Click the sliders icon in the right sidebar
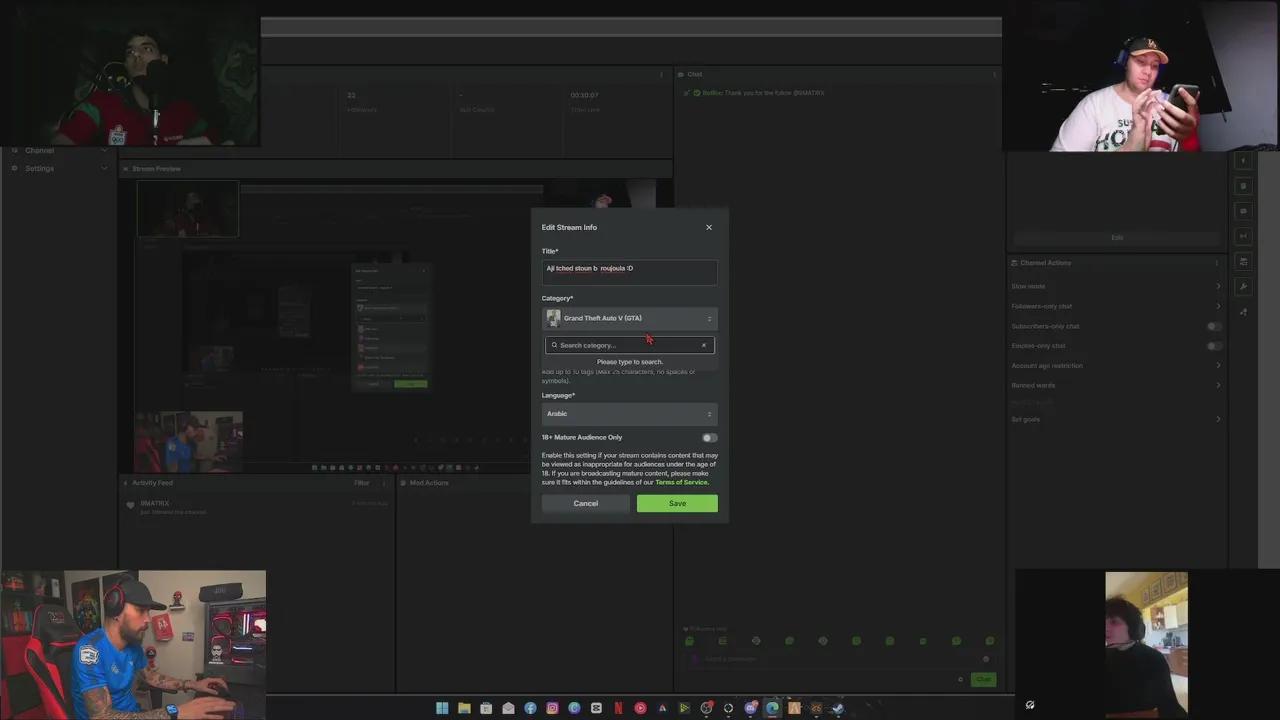Viewport: 1280px width, 720px height. (x=1244, y=261)
